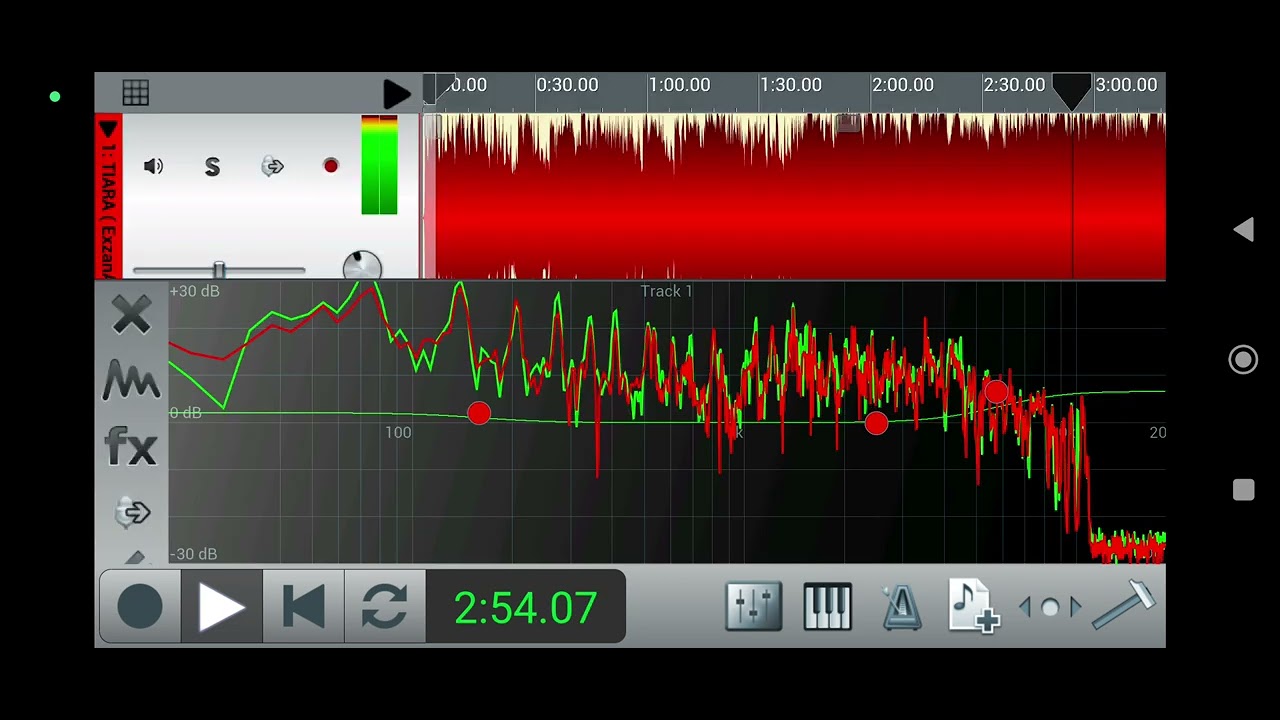Close the EQ panel with the X
This screenshot has height=720, width=1280.
[132, 315]
